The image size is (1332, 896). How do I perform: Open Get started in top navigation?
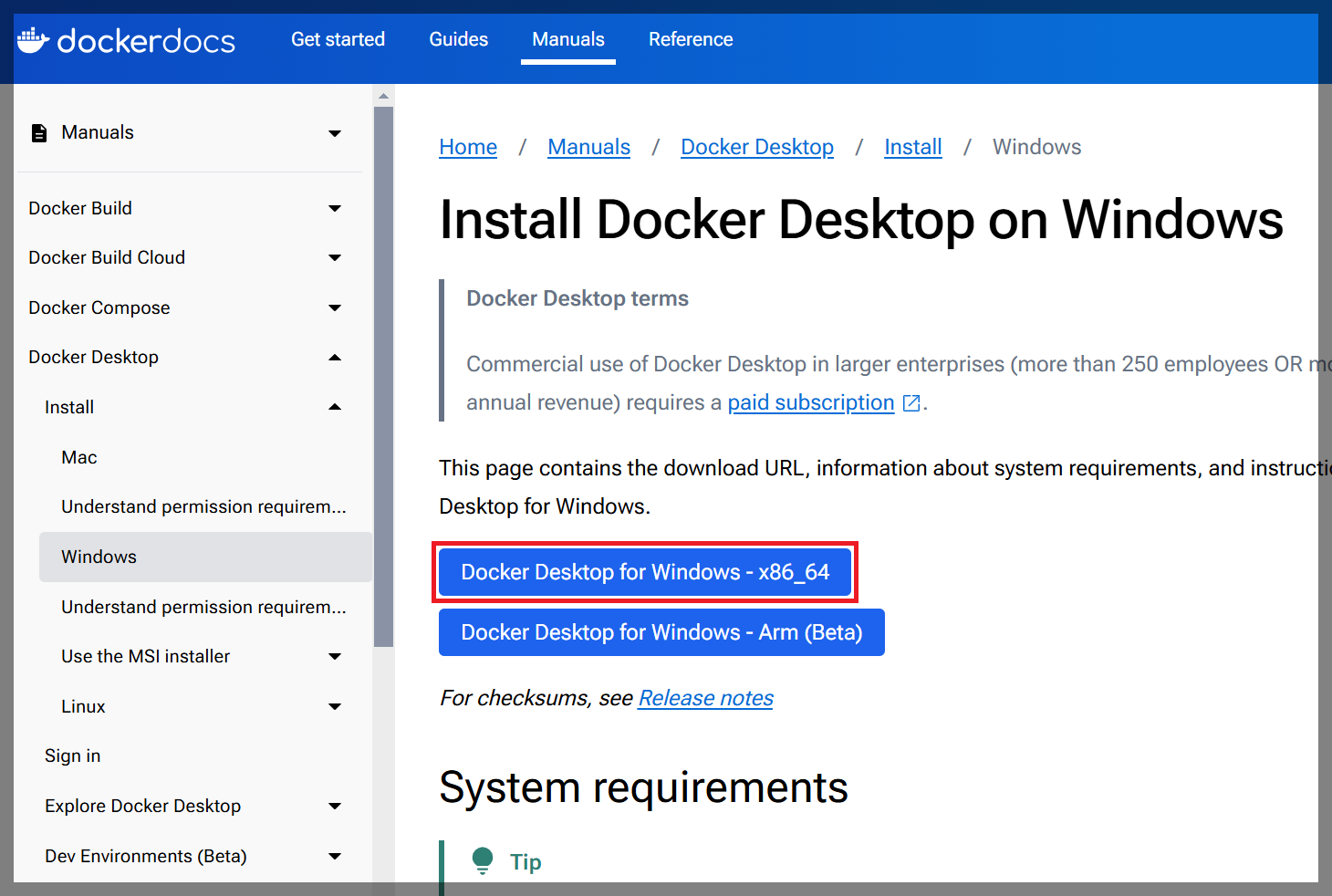[x=338, y=39]
